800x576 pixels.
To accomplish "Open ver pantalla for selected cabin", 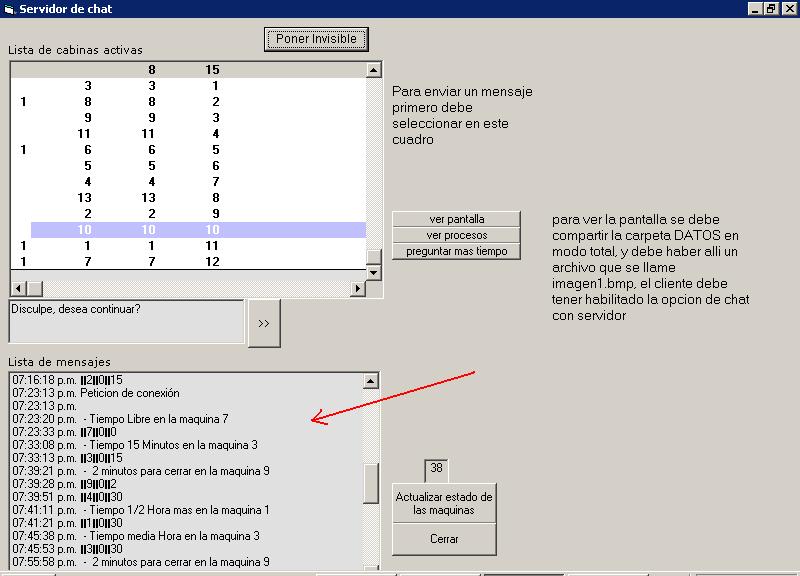I will click(456, 219).
